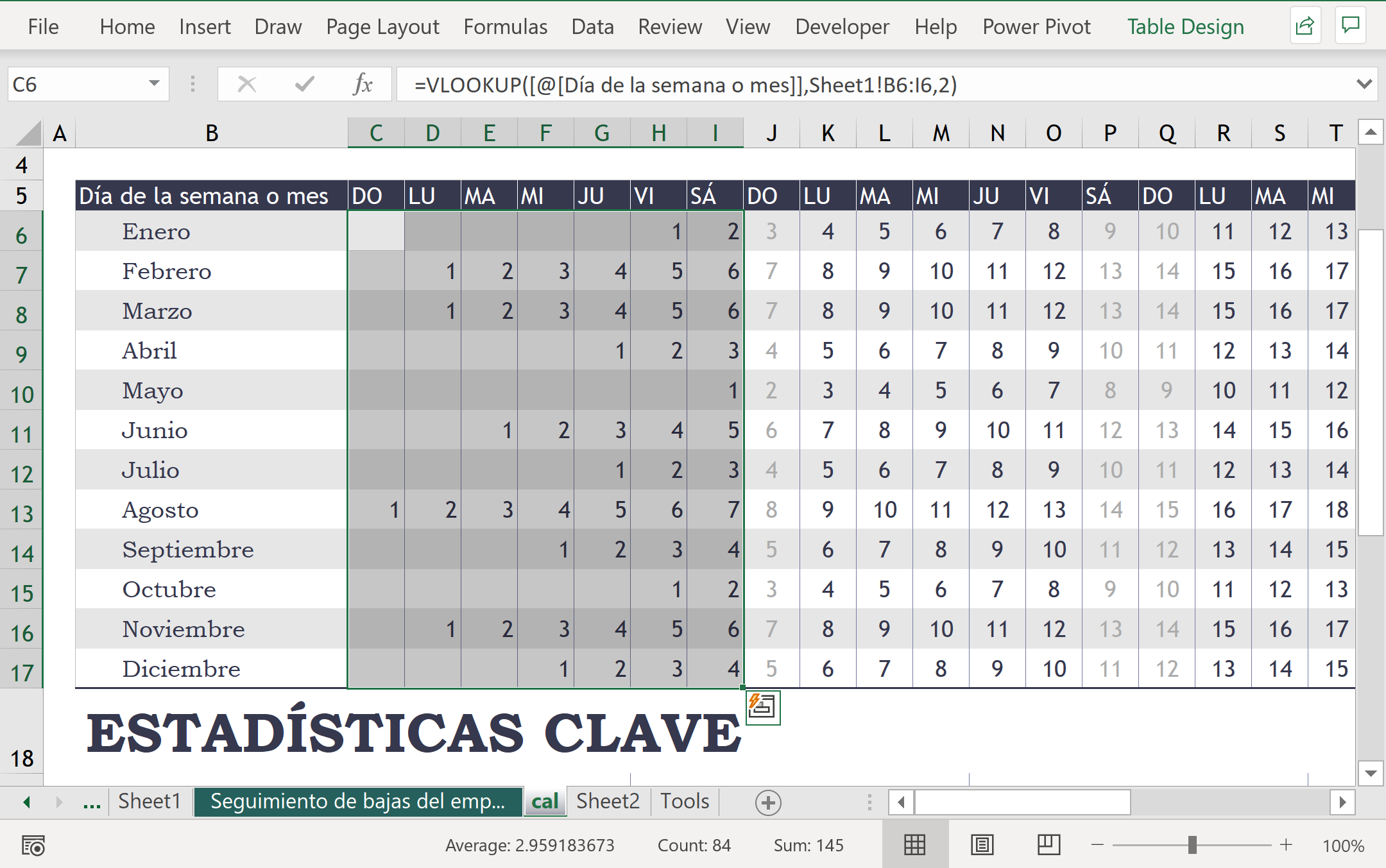Switch to the Sheet2 worksheet tab
The height and width of the screenshot is (868, 1386).
click(608, 801)
